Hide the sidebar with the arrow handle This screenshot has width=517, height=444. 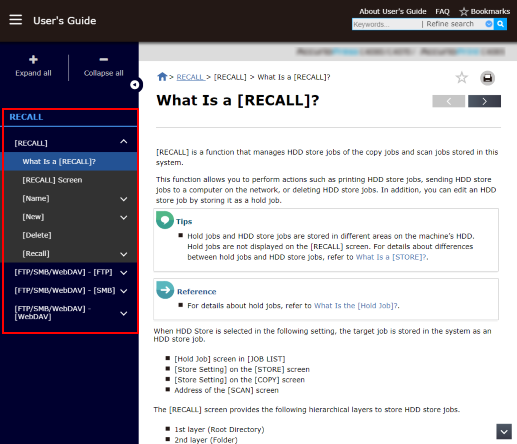click(x=135, y=85)
